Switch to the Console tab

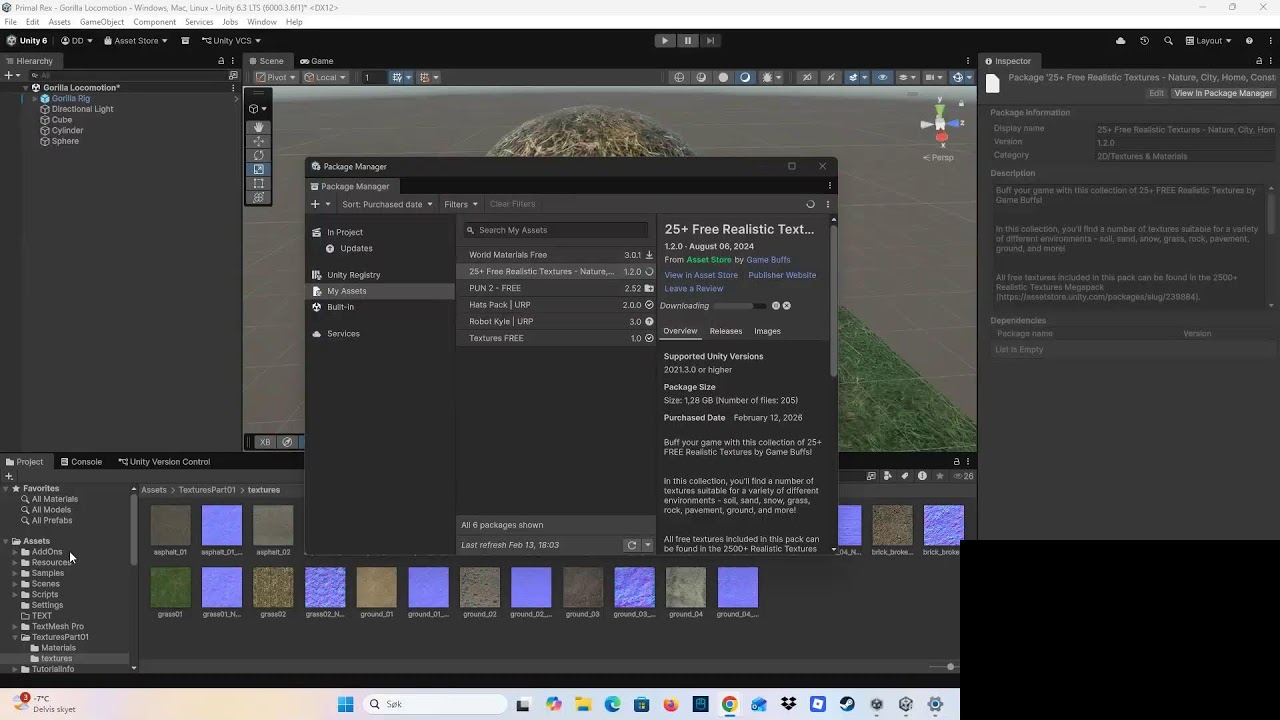(x=80, y=462)
